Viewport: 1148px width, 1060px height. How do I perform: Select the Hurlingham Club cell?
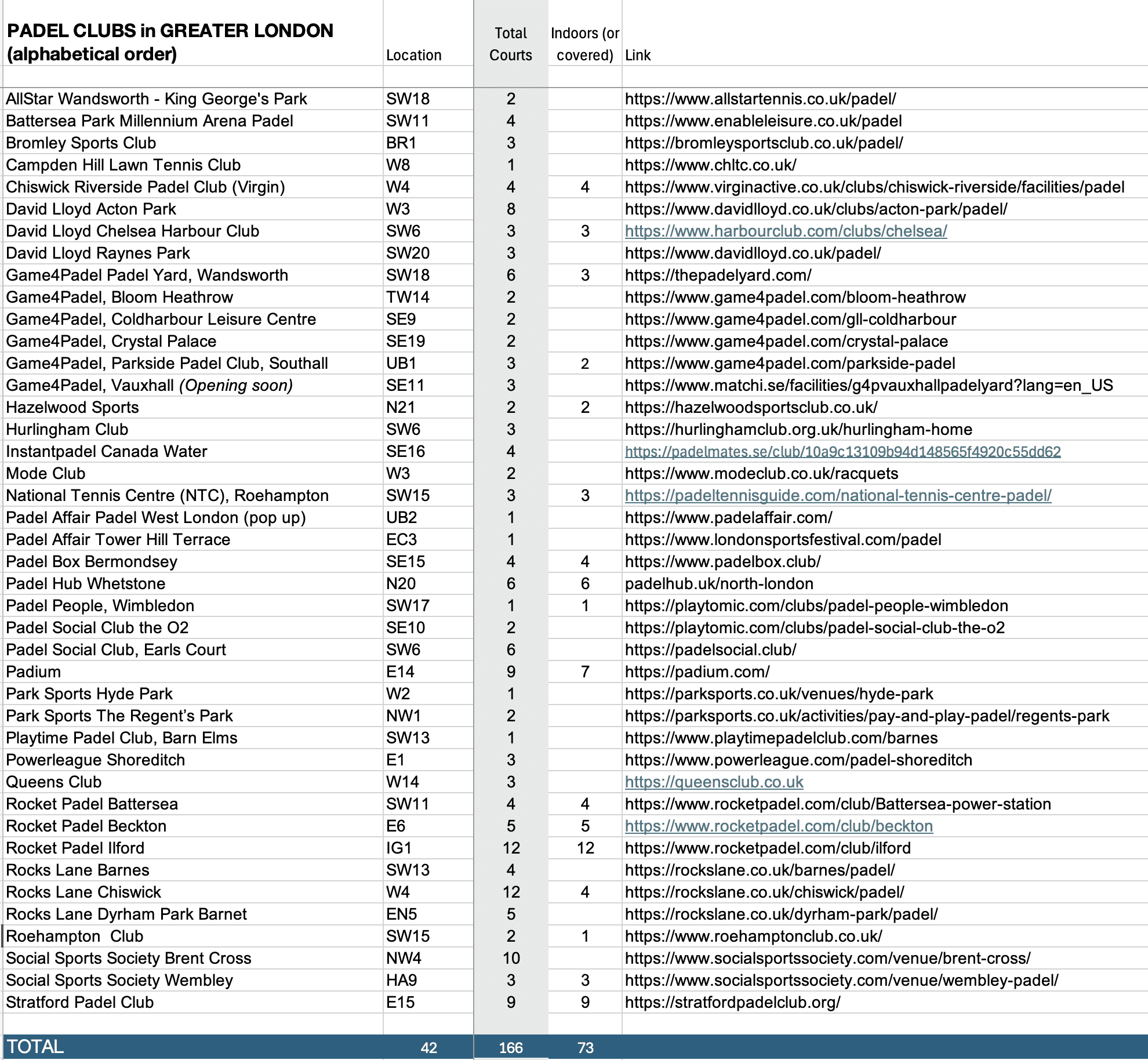[x=67, y=430]
